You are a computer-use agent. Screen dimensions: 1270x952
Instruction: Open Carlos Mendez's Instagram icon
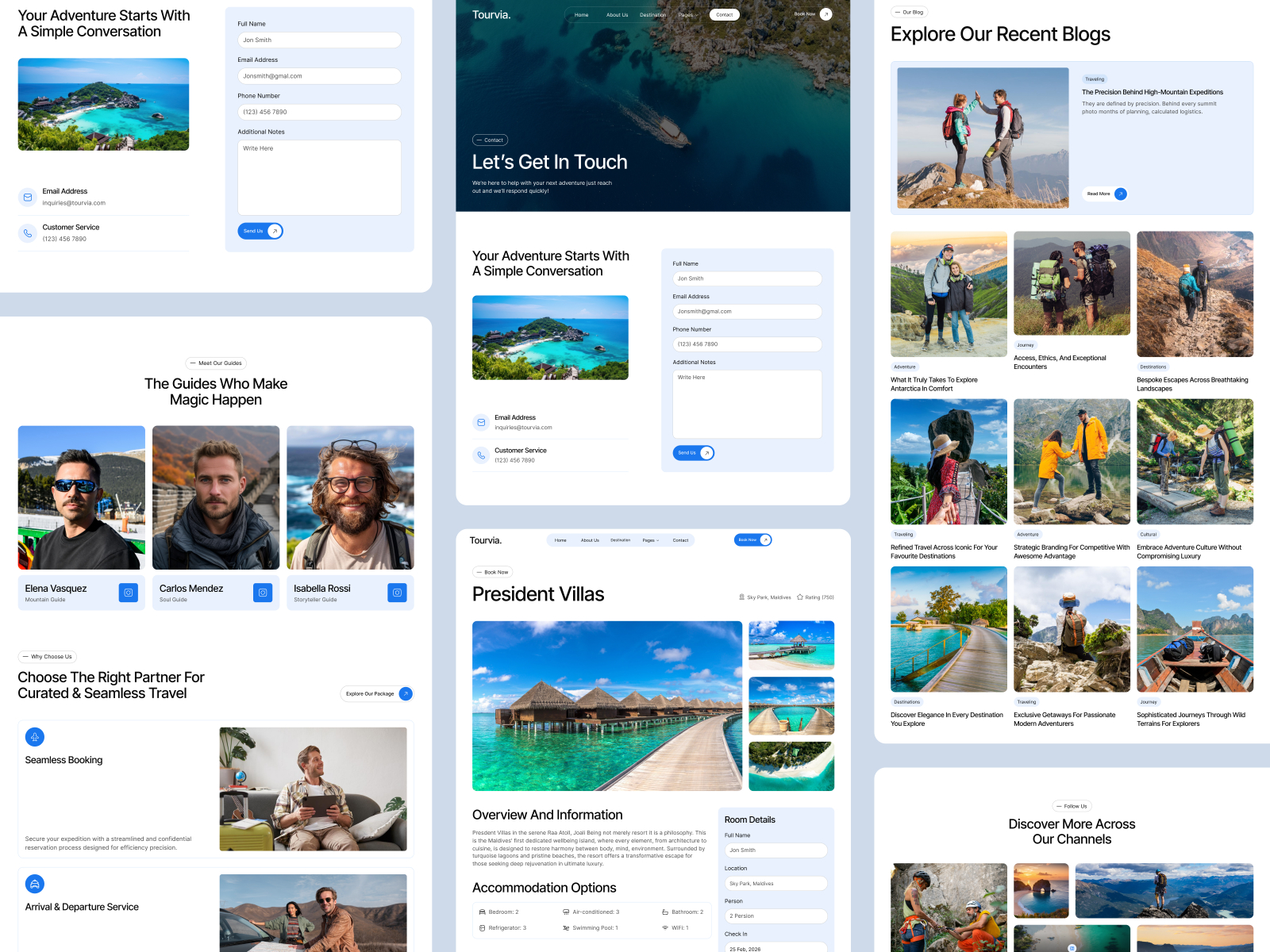tap(263, 593)
